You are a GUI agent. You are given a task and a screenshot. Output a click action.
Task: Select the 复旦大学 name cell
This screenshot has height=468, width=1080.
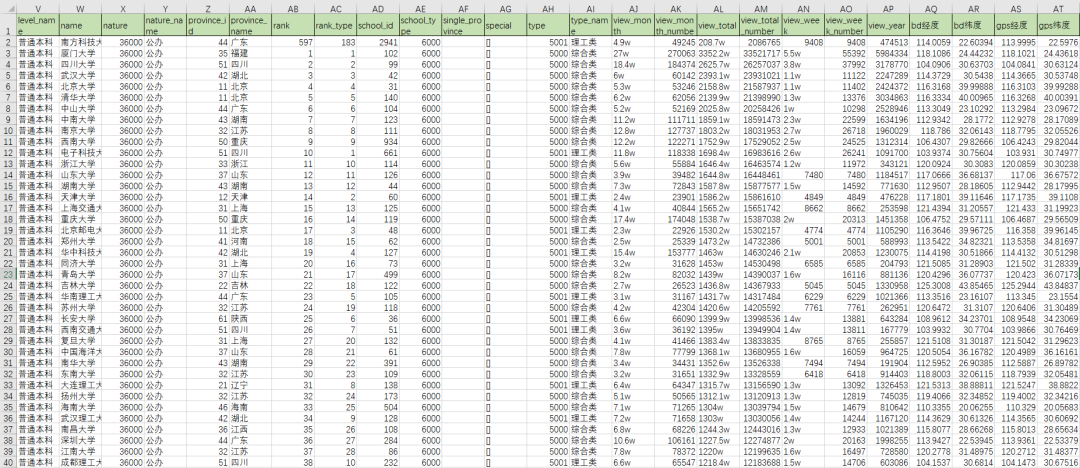(x=80, y=340)
